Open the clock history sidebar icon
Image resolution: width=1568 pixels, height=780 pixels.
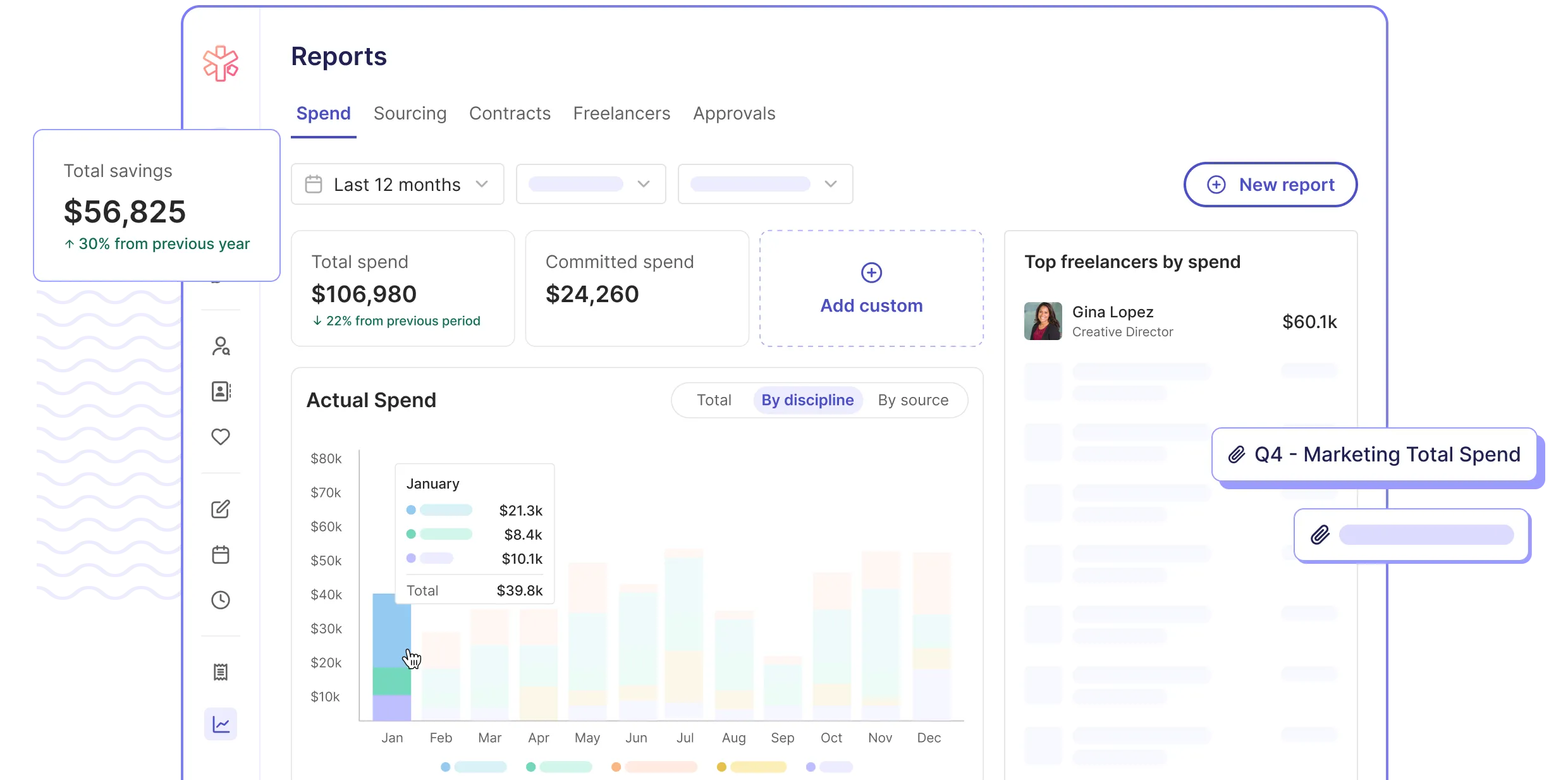(221, 600)
